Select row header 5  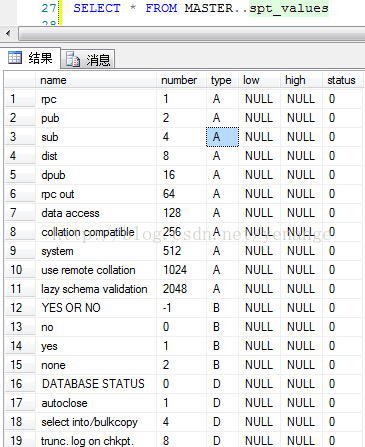[20, 175]
